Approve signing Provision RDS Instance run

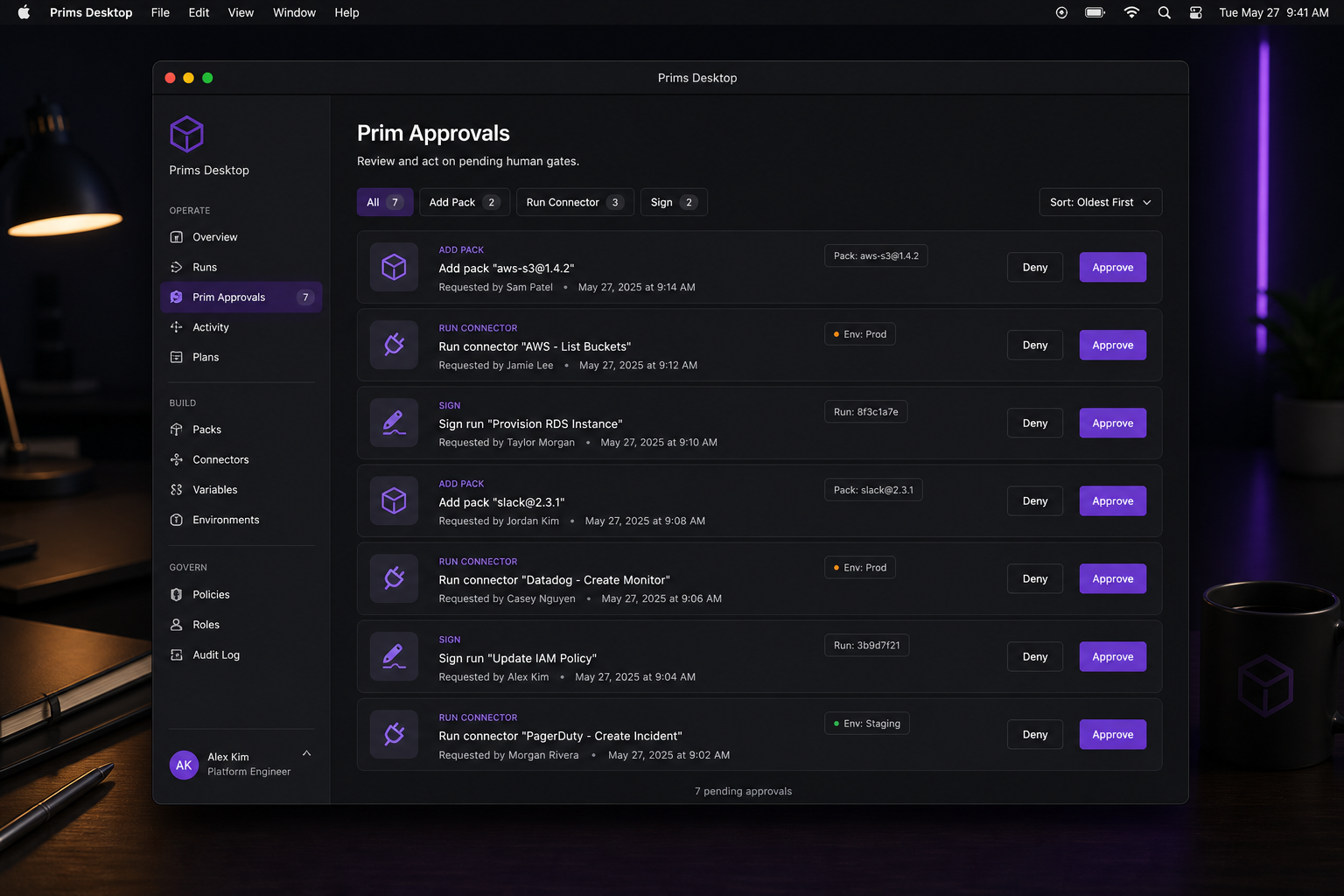click(1113, 423)
